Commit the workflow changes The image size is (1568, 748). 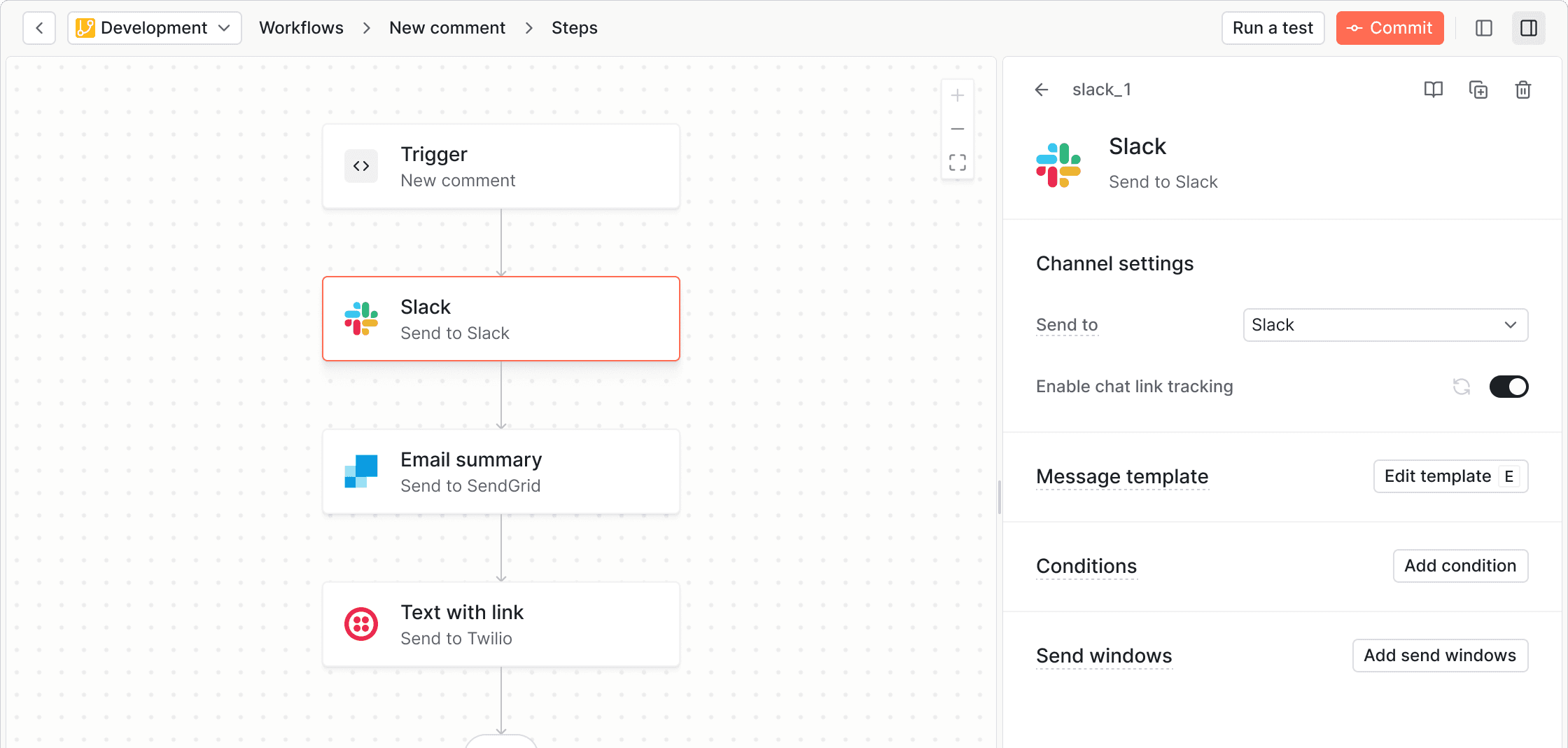(1389, 28)
